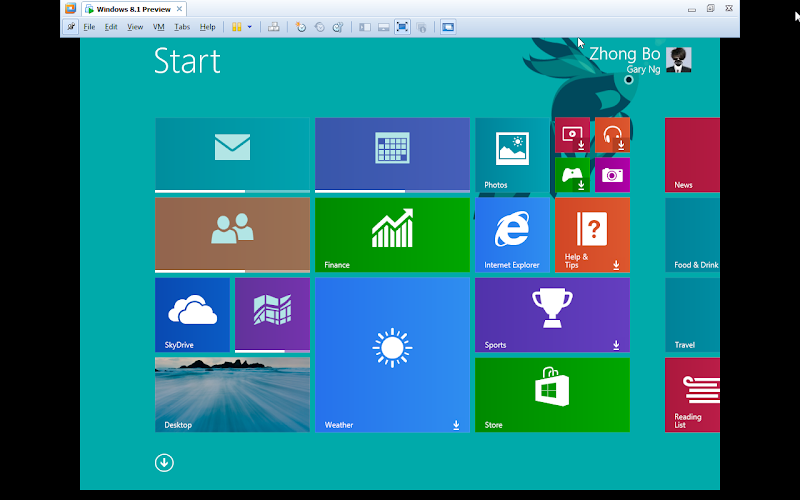Open the View menu

pos(135,27)
